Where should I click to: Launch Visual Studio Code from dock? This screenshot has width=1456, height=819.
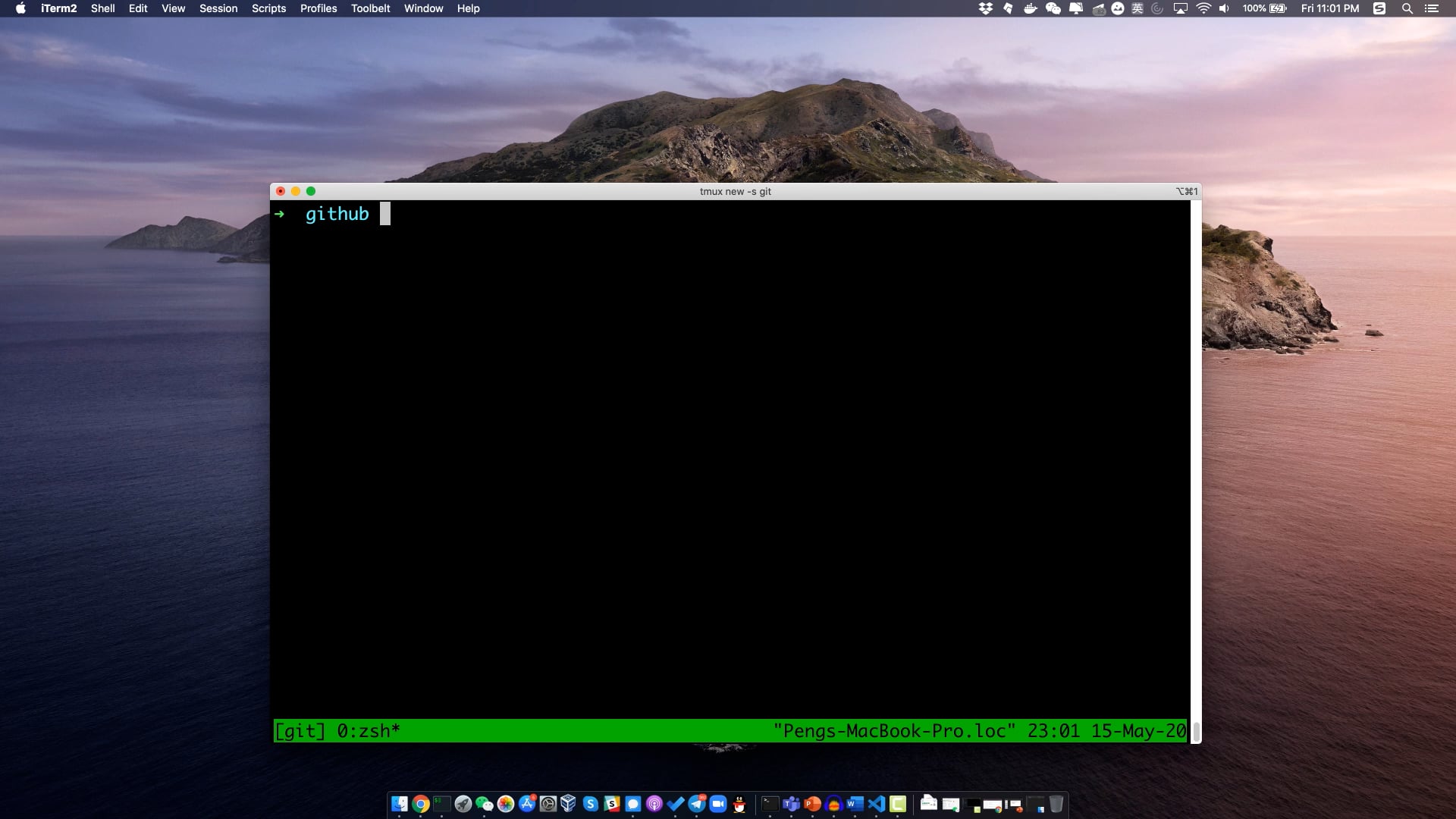(877, 804)
